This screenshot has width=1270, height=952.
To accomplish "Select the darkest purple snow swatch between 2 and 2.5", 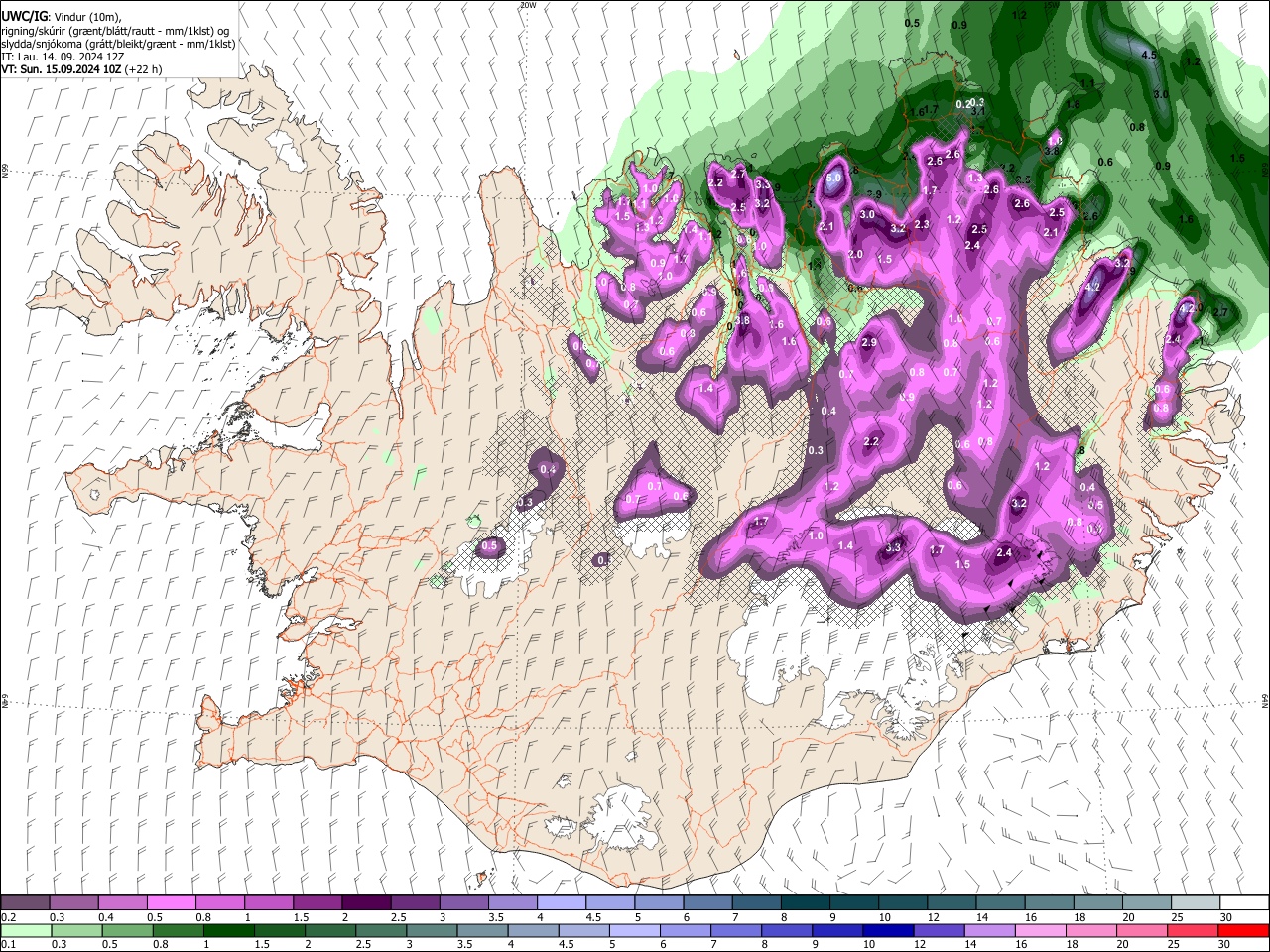I will [365, 902].
